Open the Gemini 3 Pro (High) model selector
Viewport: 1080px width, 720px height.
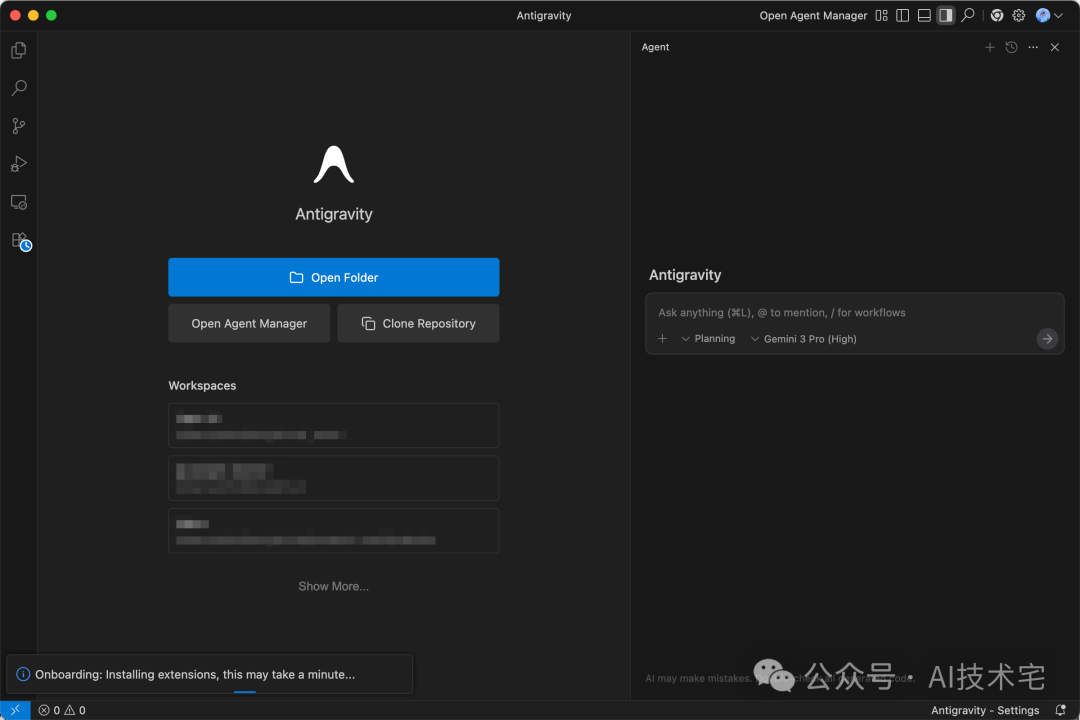tap(803, 339)
